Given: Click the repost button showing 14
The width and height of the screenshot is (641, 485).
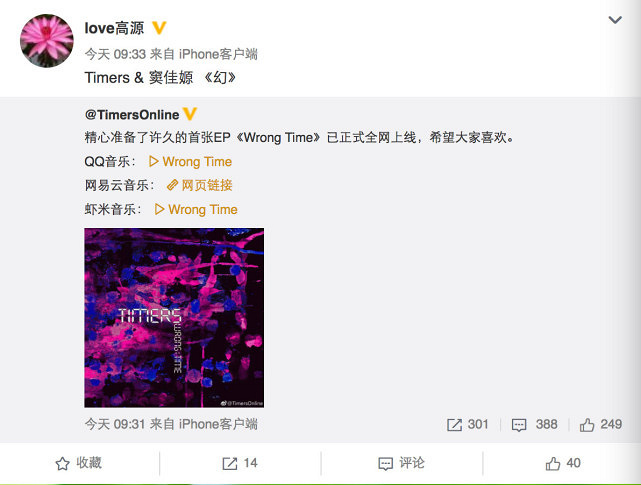Looking at the screenshot, I should coord(240,463).
